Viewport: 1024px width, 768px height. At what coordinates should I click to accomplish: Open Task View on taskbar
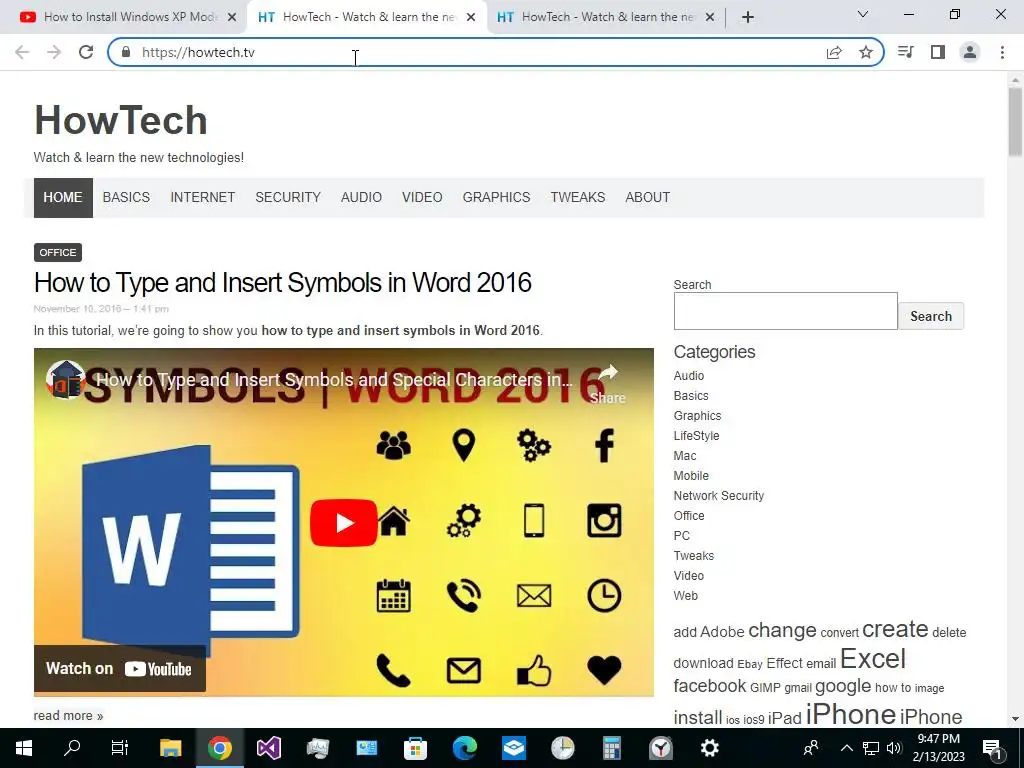click(x=120, y=748)
